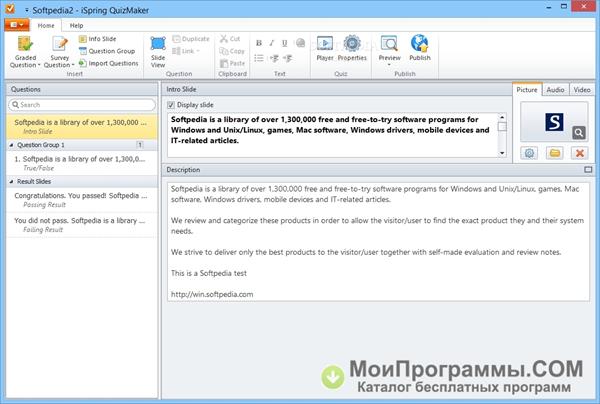Image resolution: width=600 pixels, height=404 pixels.
Task: Select the Picture tab
Action: (527, 90)
